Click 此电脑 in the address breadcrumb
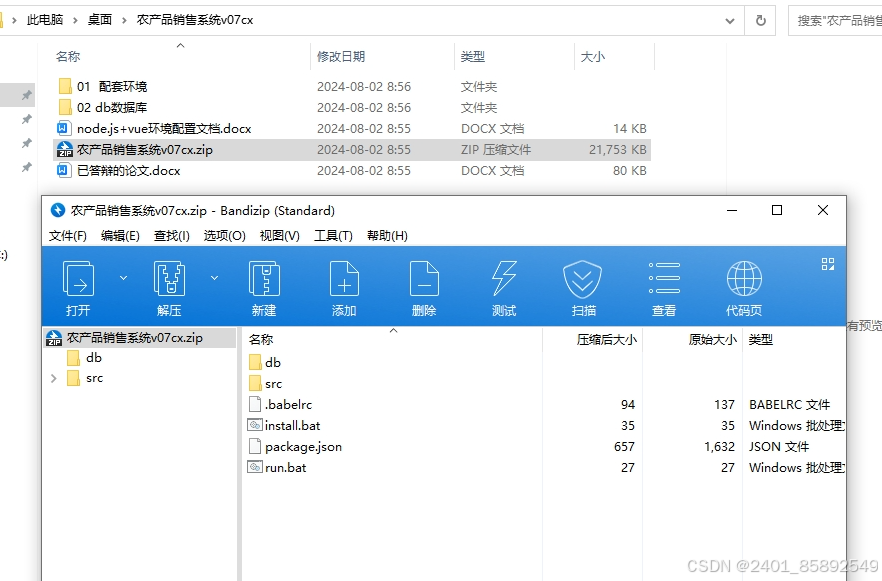The height and width of the screenshot is (581, 882). point(45,20)
